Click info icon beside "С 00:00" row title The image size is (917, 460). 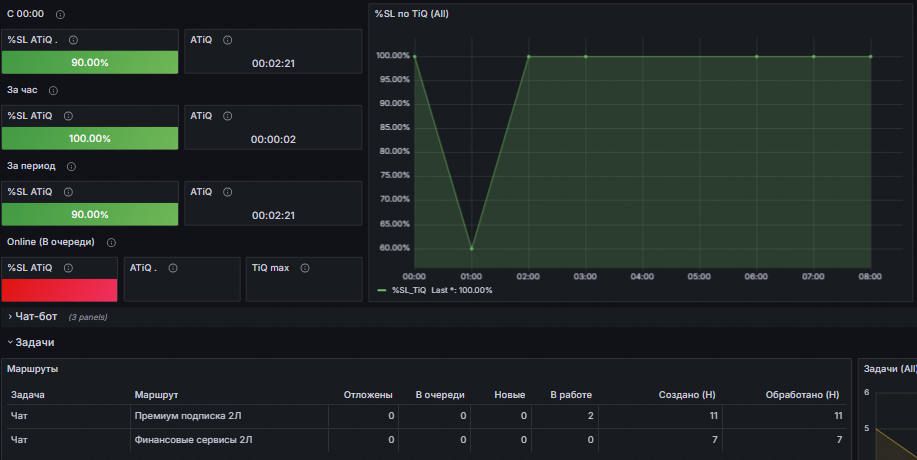61,15
